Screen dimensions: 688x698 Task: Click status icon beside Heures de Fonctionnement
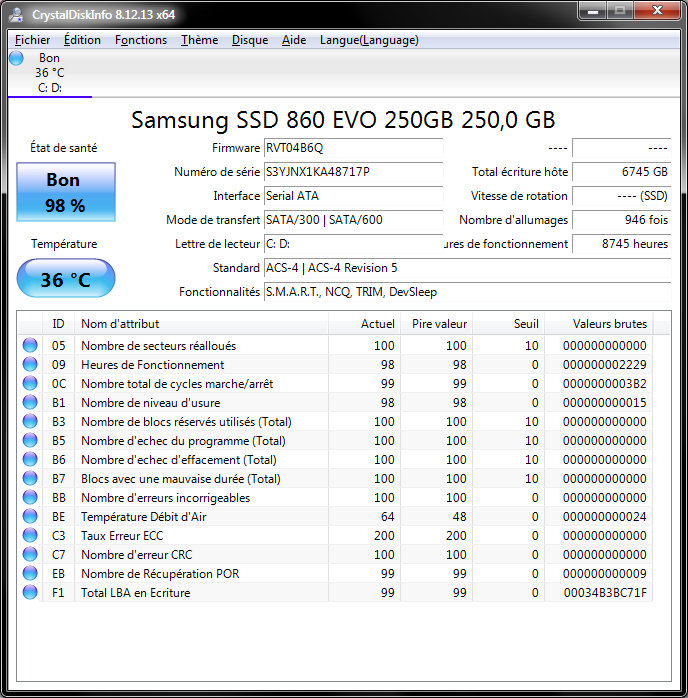30,365
